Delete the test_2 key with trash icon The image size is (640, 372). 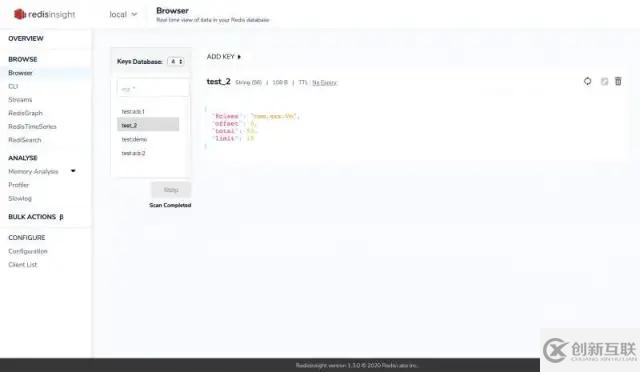(x=618, y=81)
